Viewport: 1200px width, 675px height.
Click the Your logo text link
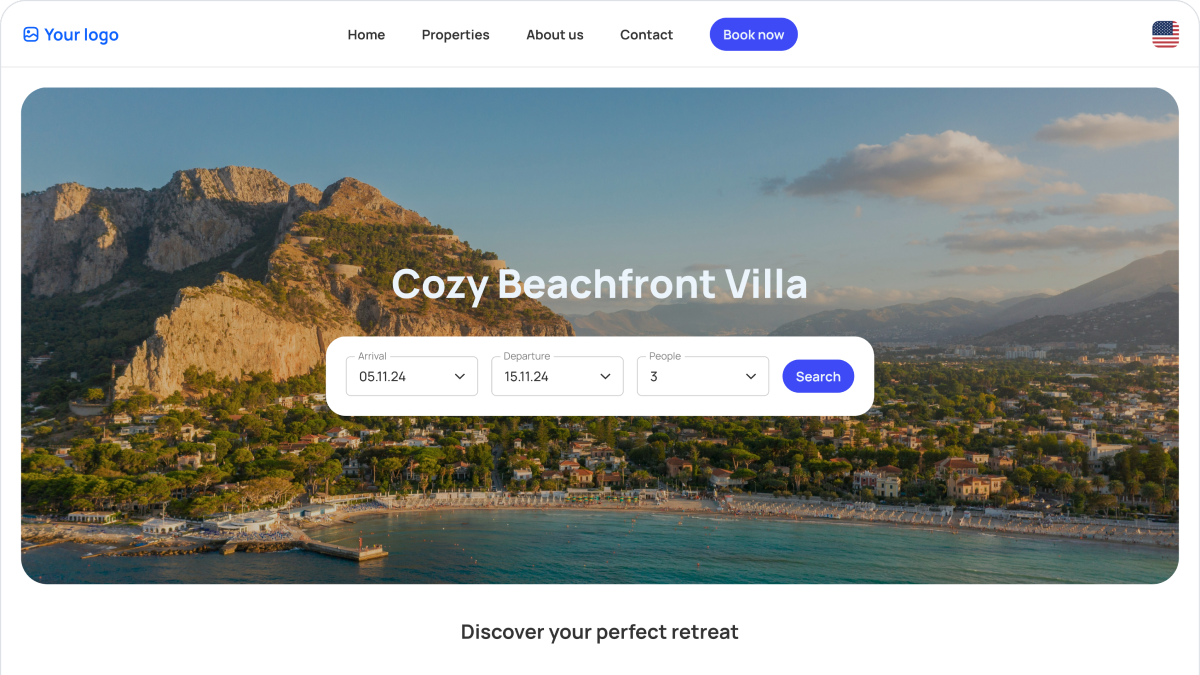(81, 35)
